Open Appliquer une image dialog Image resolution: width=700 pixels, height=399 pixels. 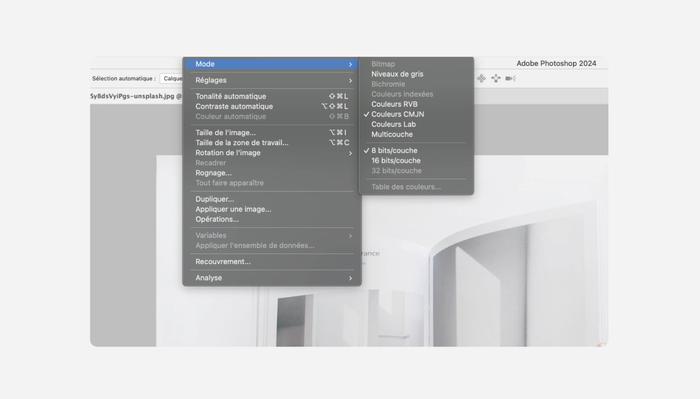271,209
